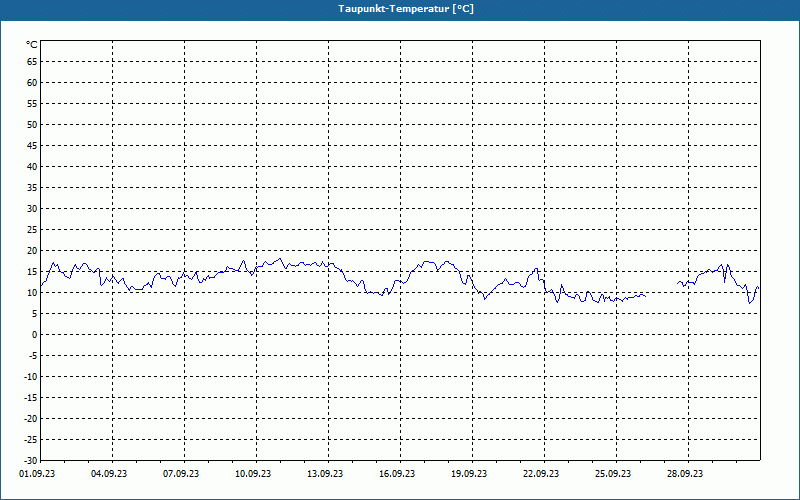This screenshot has height=500, width=800.
Task: Select the 5 value on y-axis
Action: pos(35,314)
